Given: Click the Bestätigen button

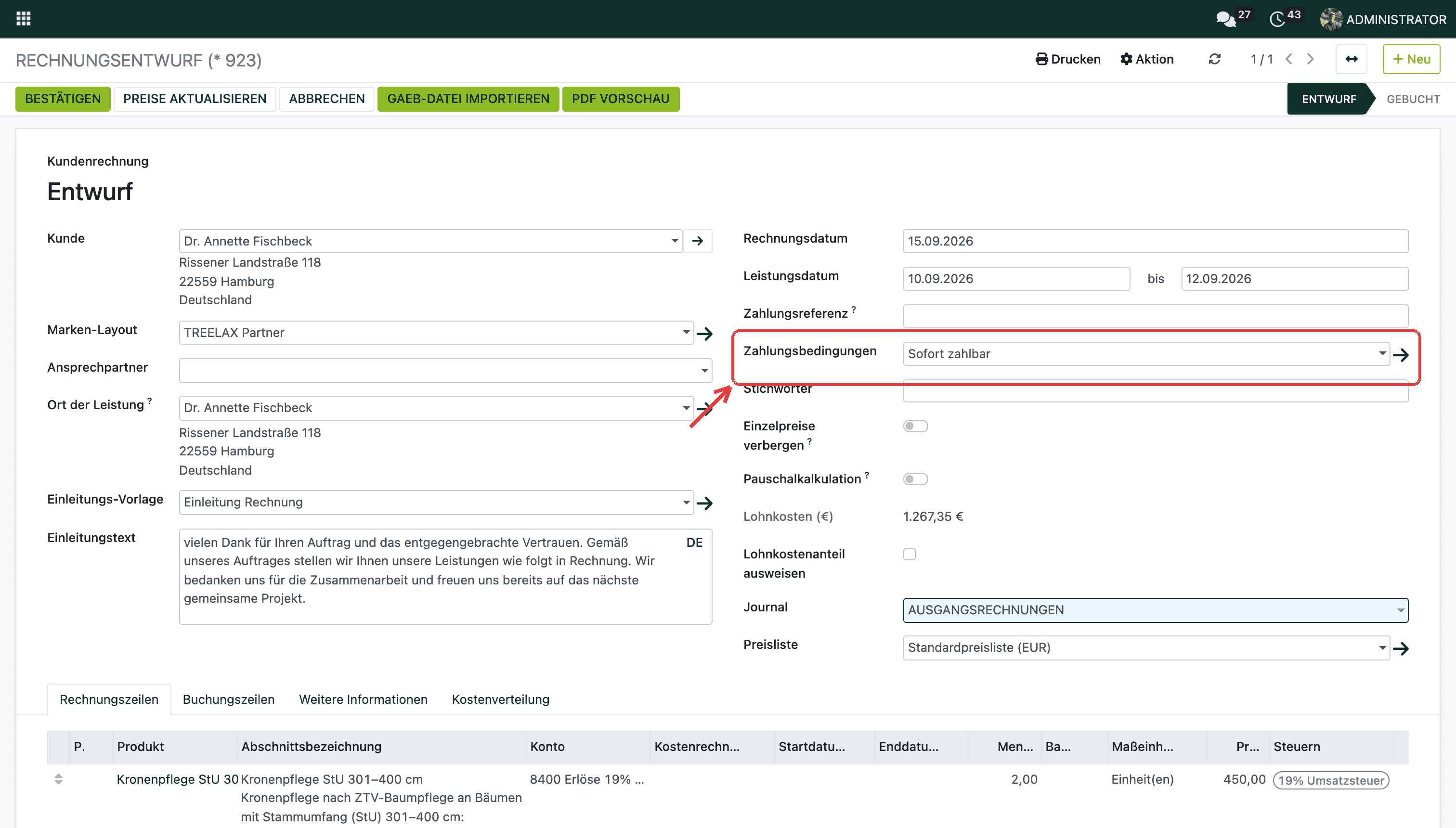Looking at the screenshot, I should click(x=63, y=99).
